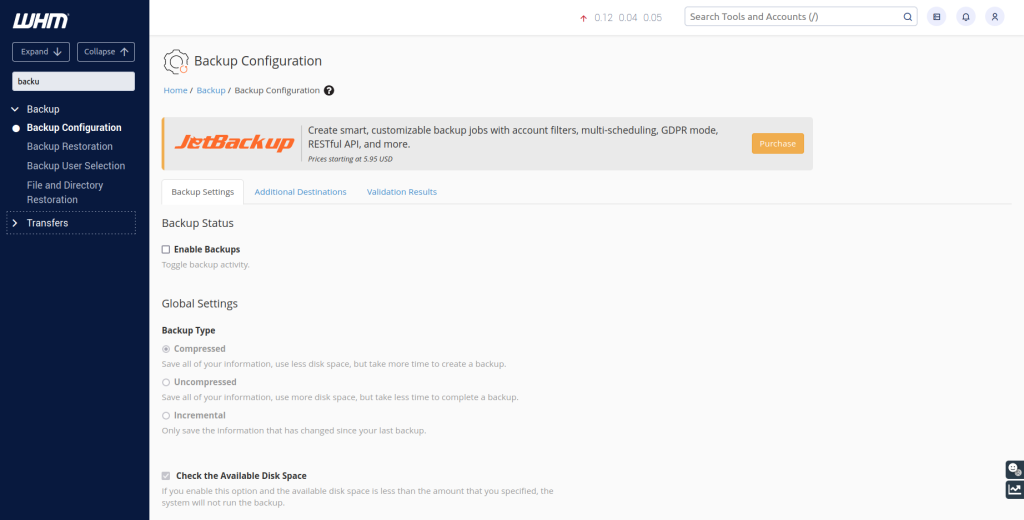This screenshot has width=1024, height=520.
Task: Follow the Home breadcrumb link
Action: point(175,90)
